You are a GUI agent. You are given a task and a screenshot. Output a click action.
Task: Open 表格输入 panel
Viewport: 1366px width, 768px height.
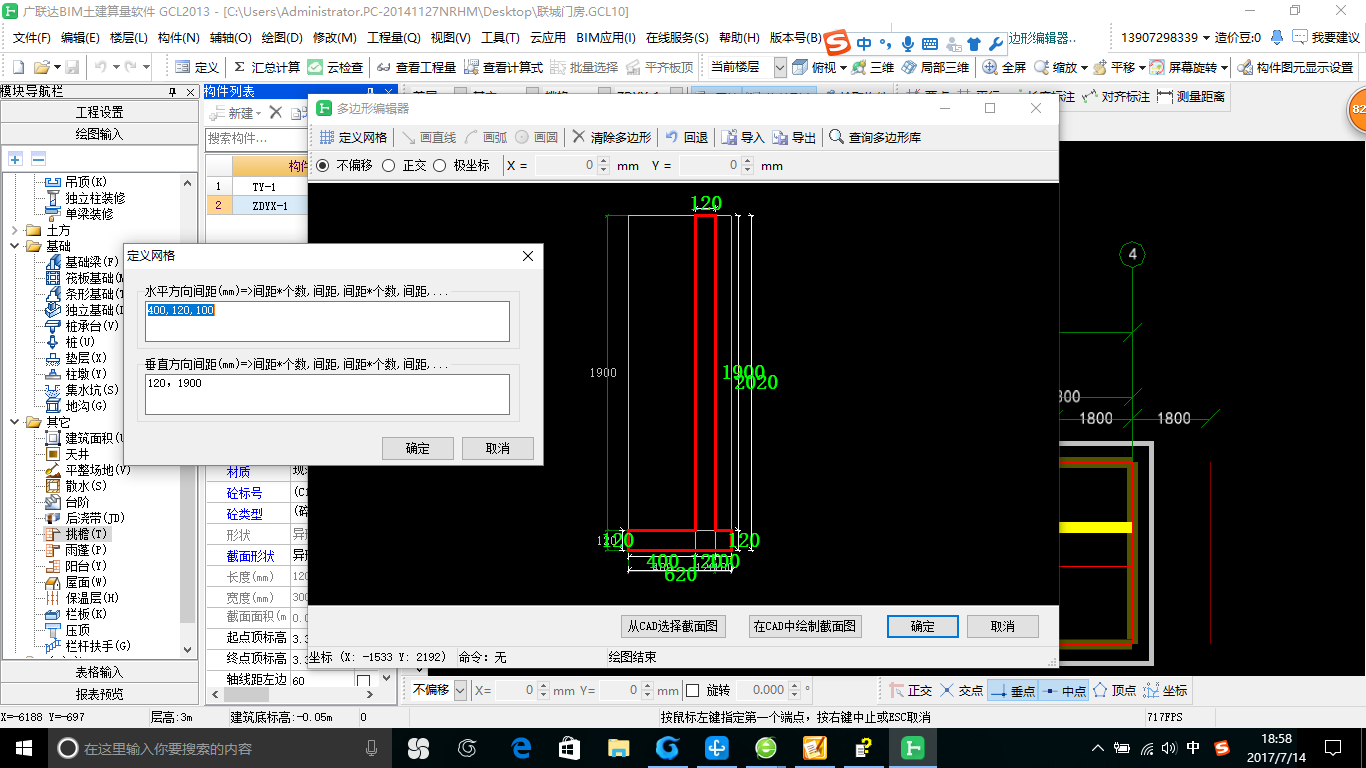point(99,672)
